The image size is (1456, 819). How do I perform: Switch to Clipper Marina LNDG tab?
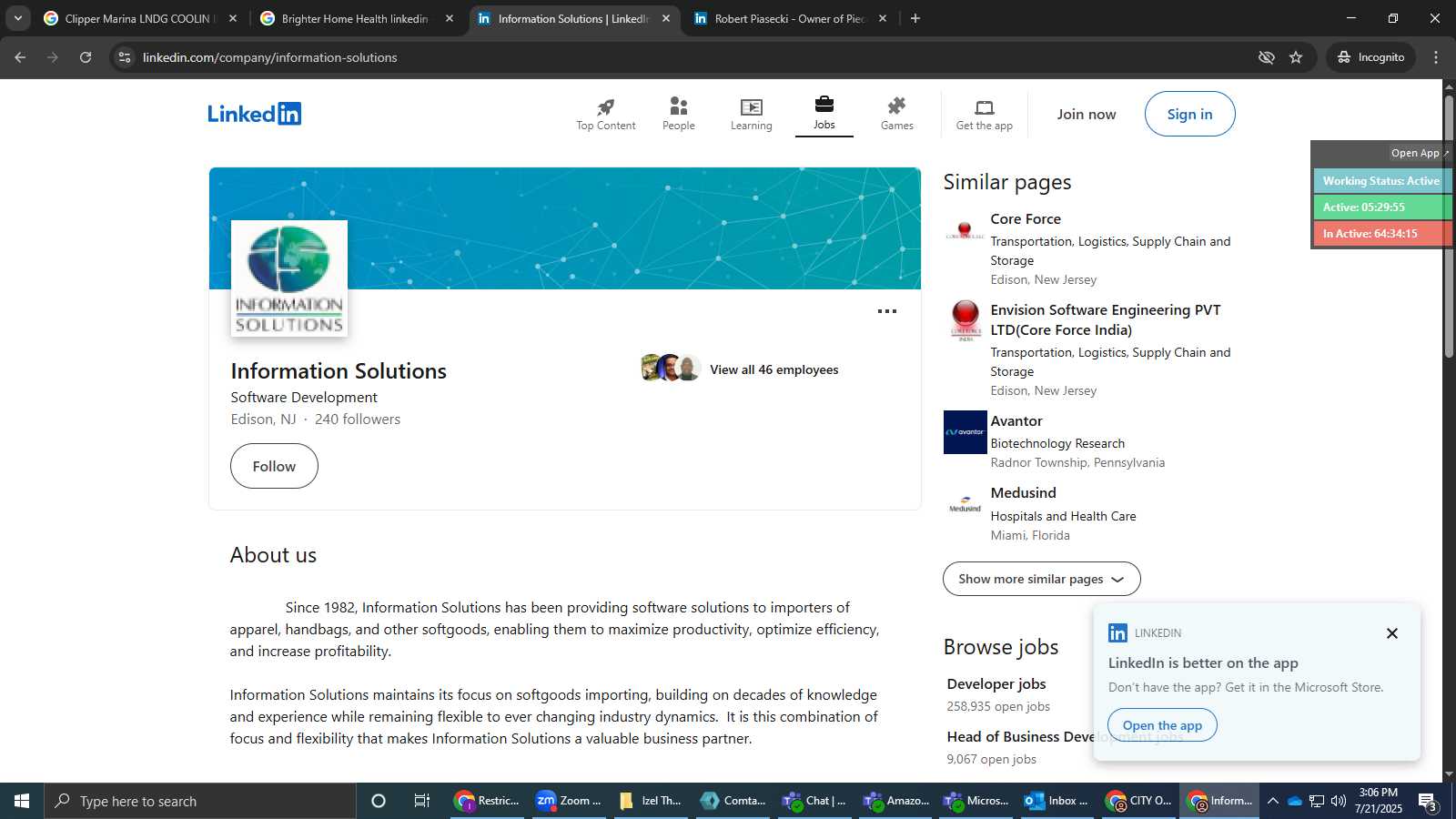pyautogui.click(x=138, y=18)
